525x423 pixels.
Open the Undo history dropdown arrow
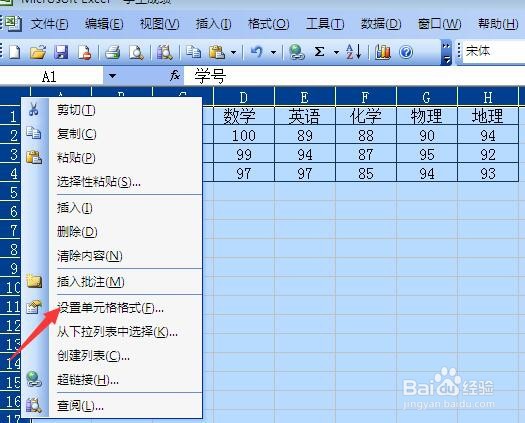(x=274, y=52)
